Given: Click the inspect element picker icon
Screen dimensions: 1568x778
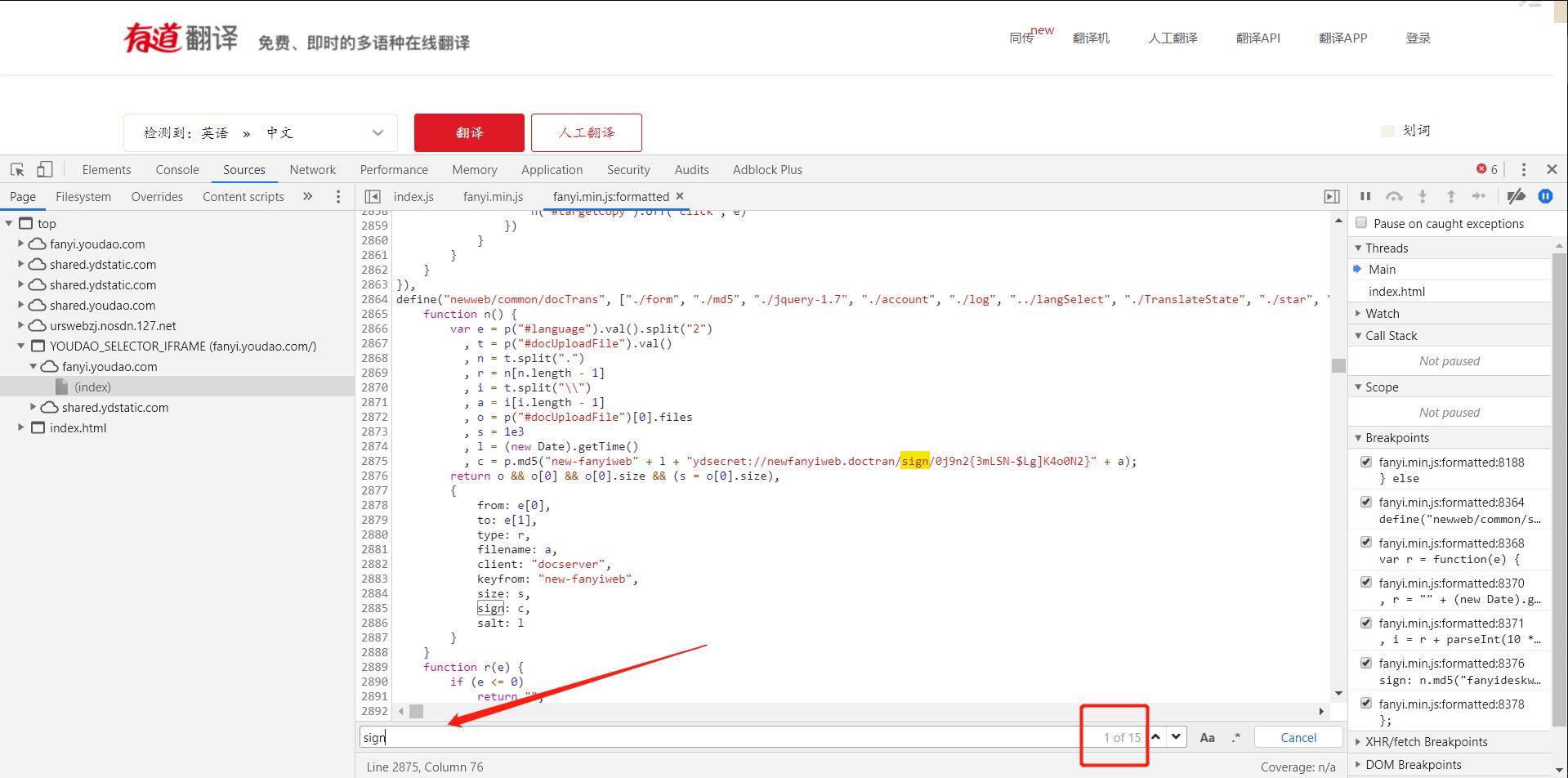Looking at the screenshot, I should pyautogui.click(x=17, y=169).
